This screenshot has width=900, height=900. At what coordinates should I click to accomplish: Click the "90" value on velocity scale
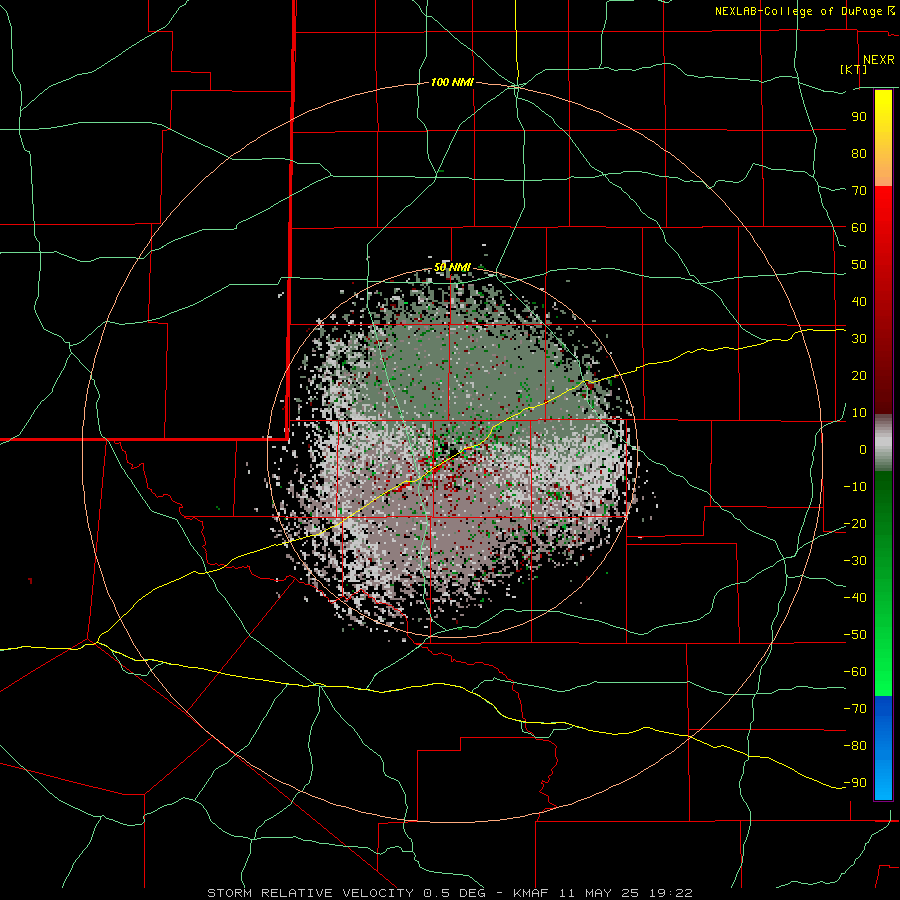point(859,117)
